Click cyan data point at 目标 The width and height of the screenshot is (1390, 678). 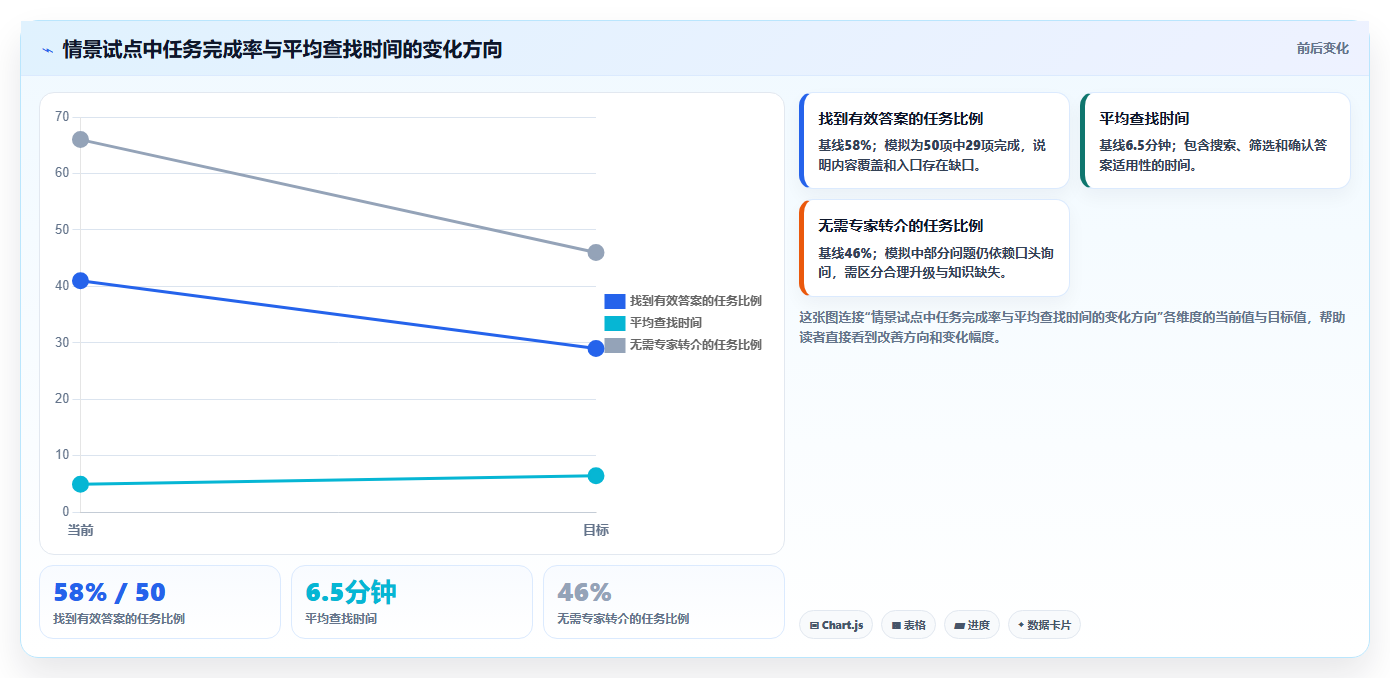click(596, 475)
